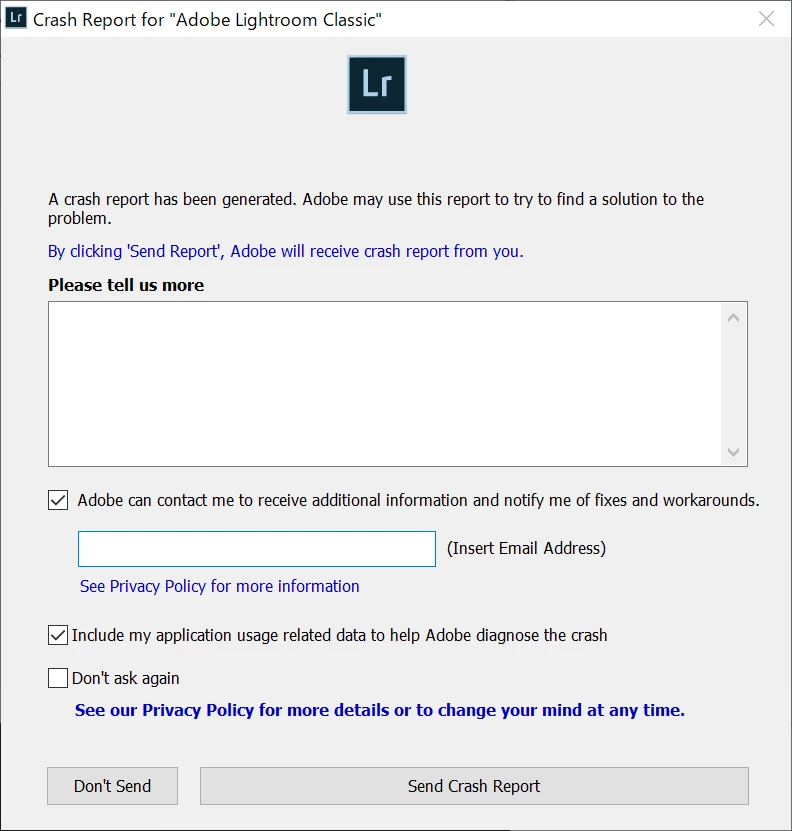Click the comment box scroll-down arrow
The height and width of the screenshot is (831, 792).
point(734,452)
